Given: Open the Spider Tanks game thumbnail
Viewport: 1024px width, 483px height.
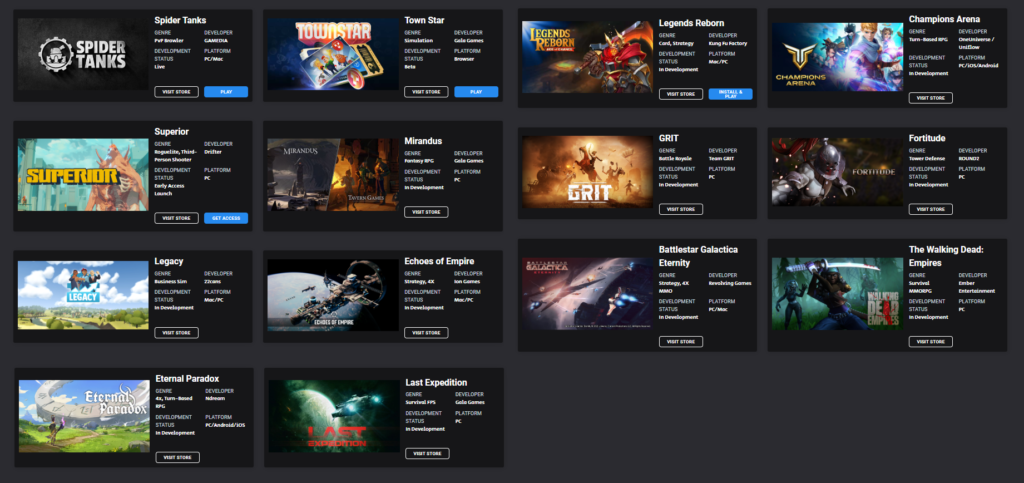Looking at the screenshot, I should pyautogui.click(x=83, y=54).
